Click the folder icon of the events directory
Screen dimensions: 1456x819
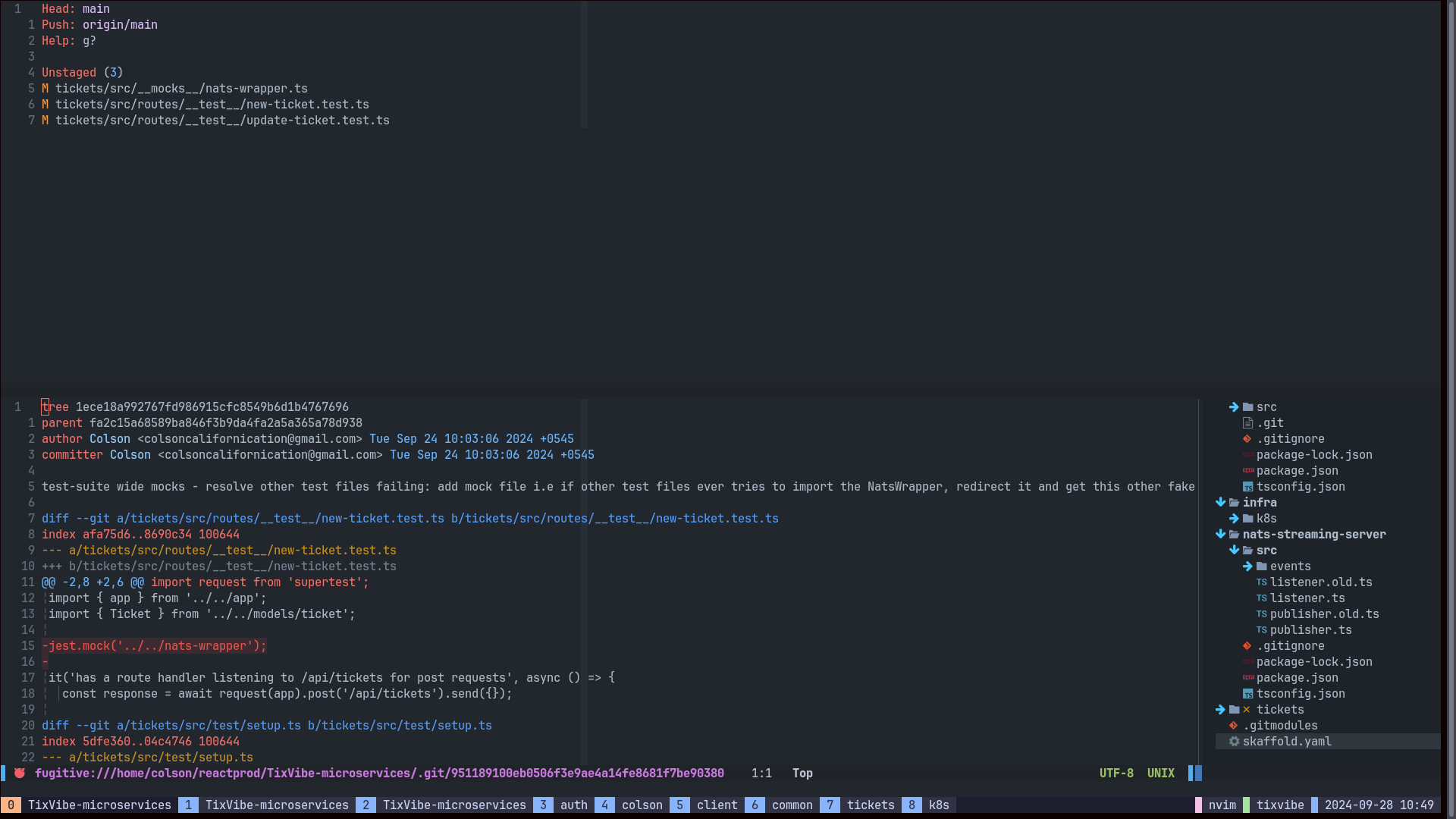[x=1261, y=566]
